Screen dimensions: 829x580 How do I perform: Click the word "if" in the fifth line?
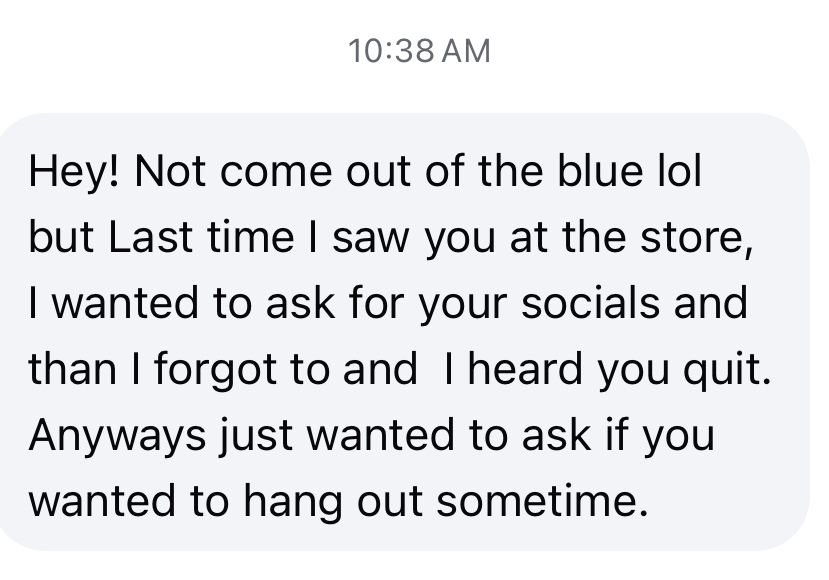[x=618, y=435]
